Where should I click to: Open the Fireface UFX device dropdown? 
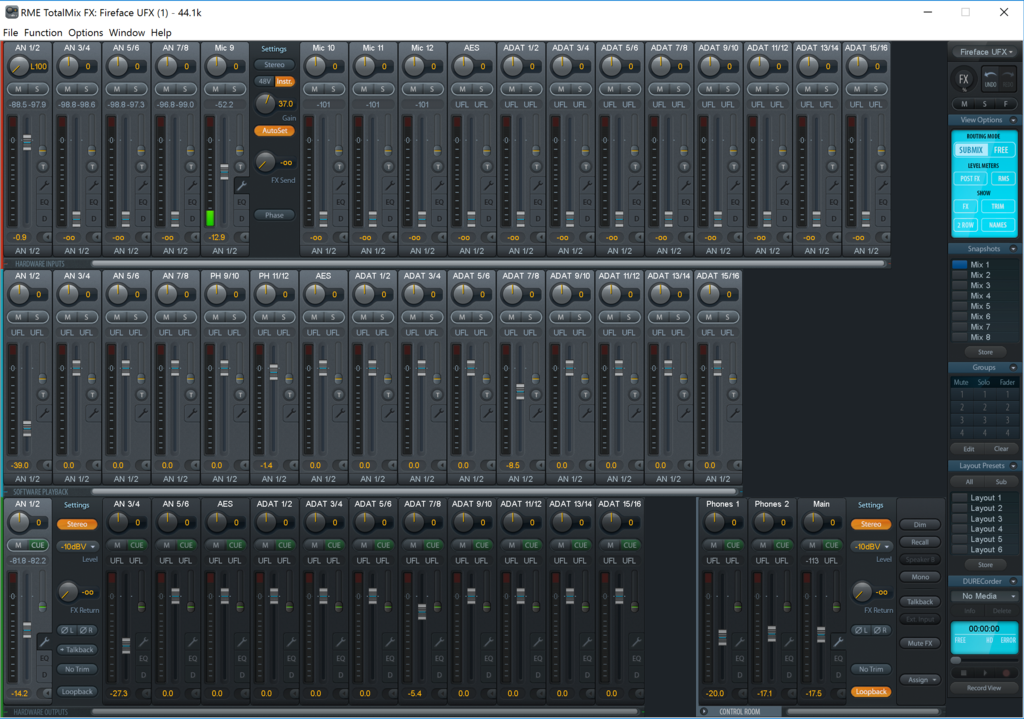[985, 52]
